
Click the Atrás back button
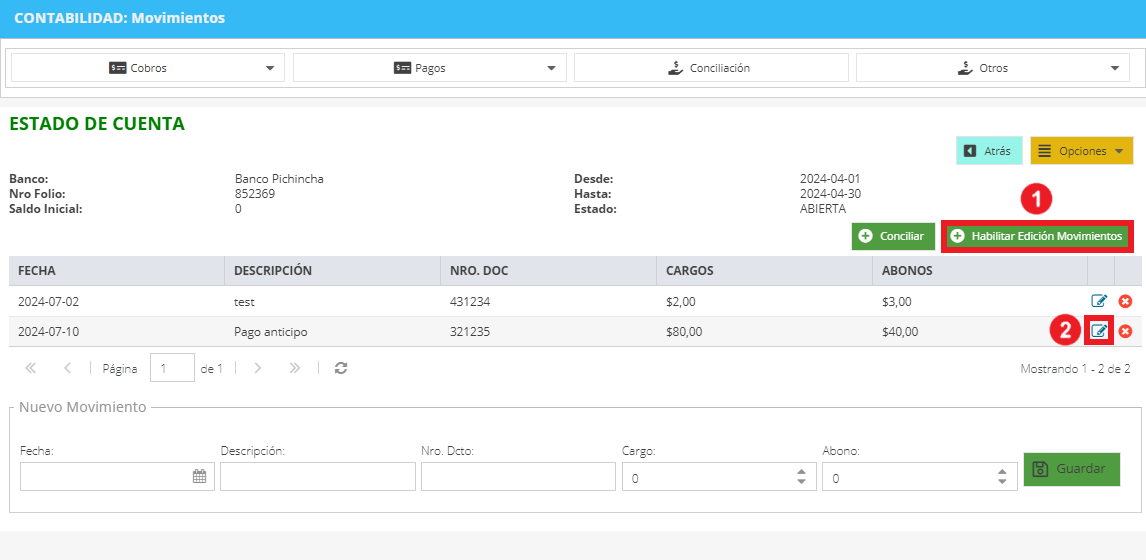(989, 151)
